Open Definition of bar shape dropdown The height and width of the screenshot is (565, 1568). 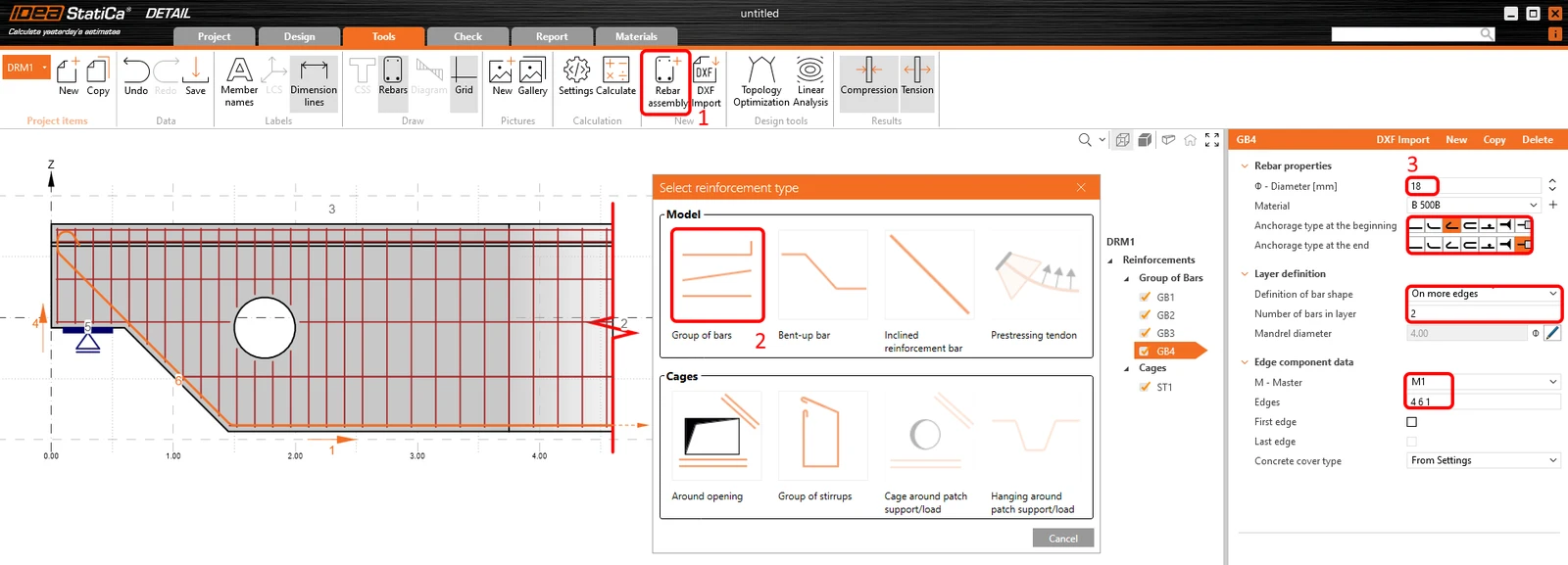(1483, 294)
